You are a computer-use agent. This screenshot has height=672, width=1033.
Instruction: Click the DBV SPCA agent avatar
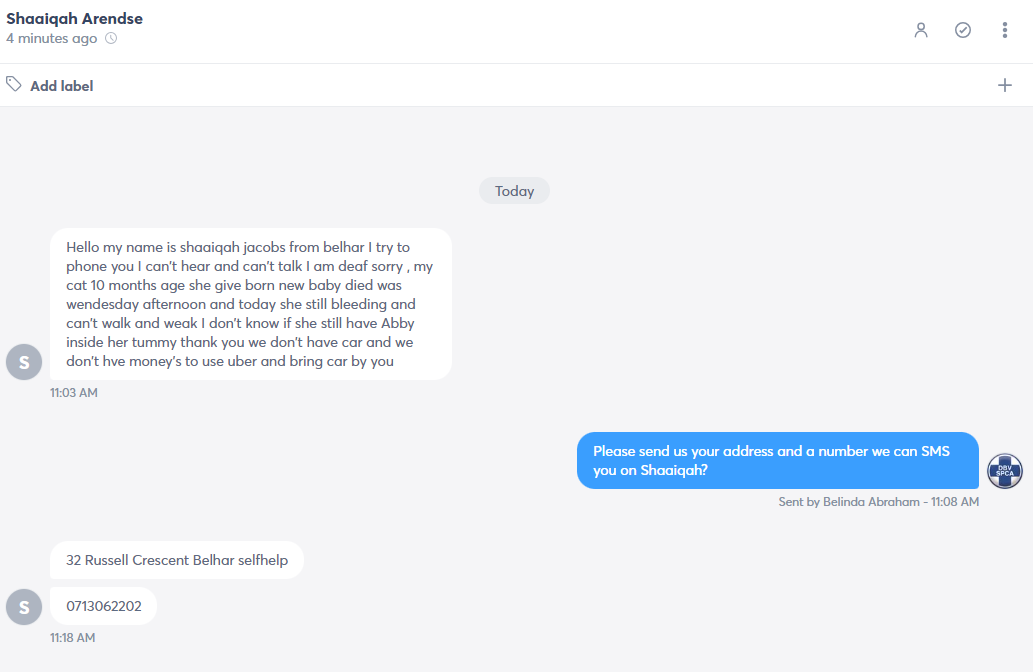coord(1005,471)
